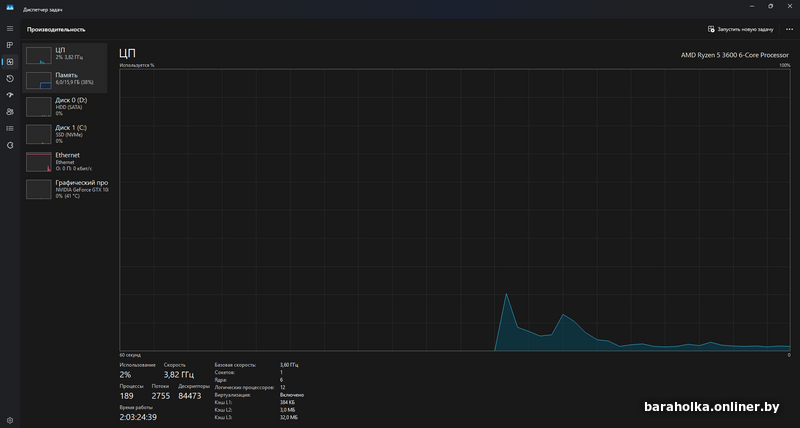Open the Services page icon
Image resolution: width=800 pixels, height=428 pixels.
[10, 145]
